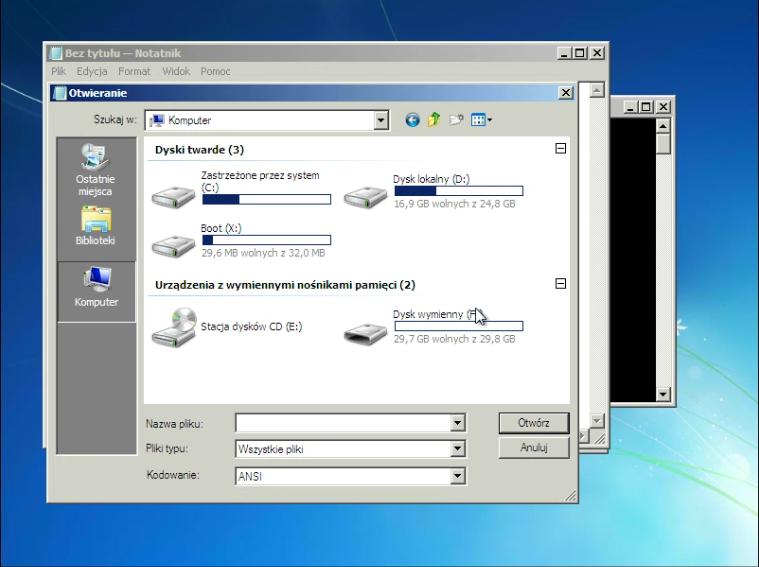The height and width of the screenshot is (567, 759).
Task: Click the Dysk wymienny capacity bar
Action: 458,326
